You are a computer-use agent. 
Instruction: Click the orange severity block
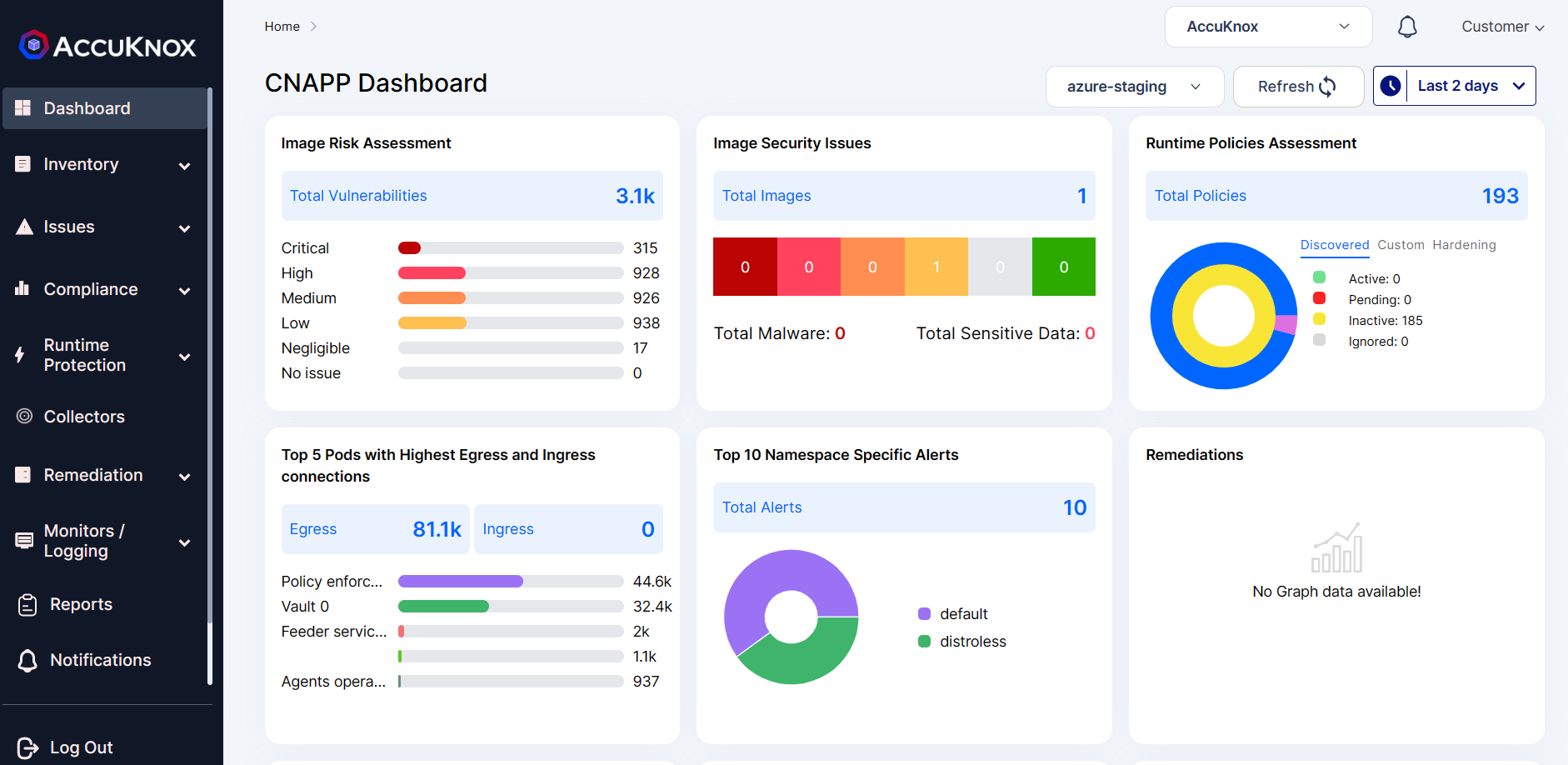(872, 267)
